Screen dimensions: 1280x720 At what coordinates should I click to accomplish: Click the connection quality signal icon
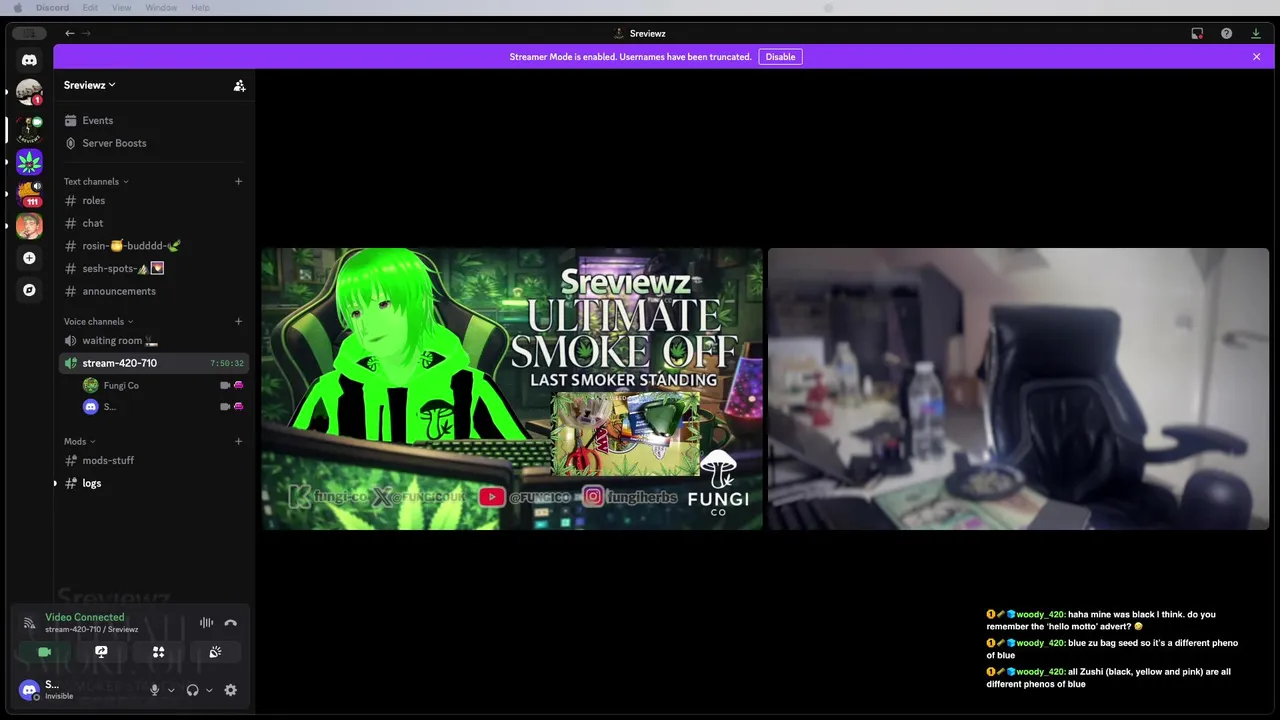(x=29, y=623)
